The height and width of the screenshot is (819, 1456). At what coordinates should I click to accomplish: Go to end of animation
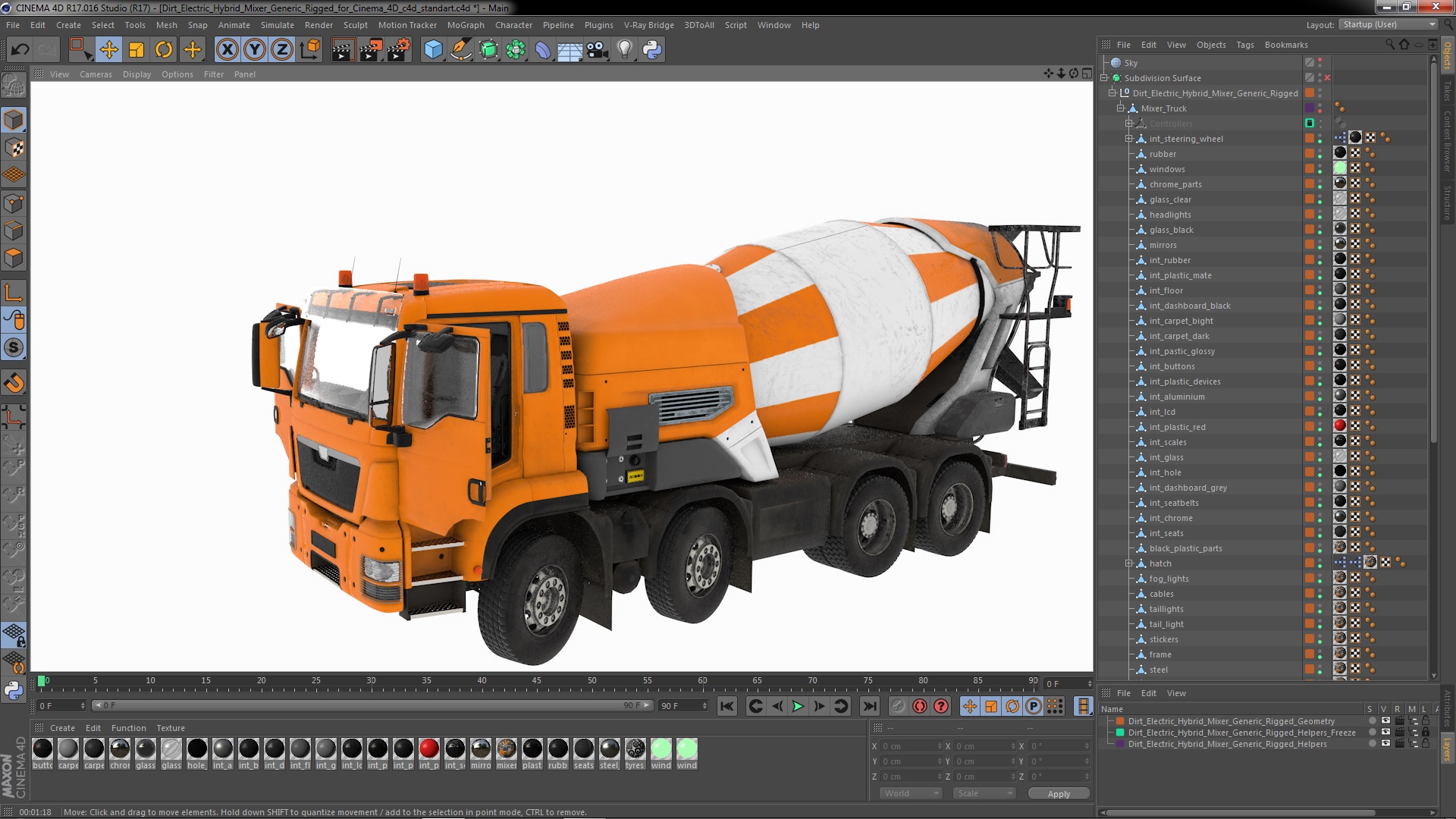click(870, 706)
